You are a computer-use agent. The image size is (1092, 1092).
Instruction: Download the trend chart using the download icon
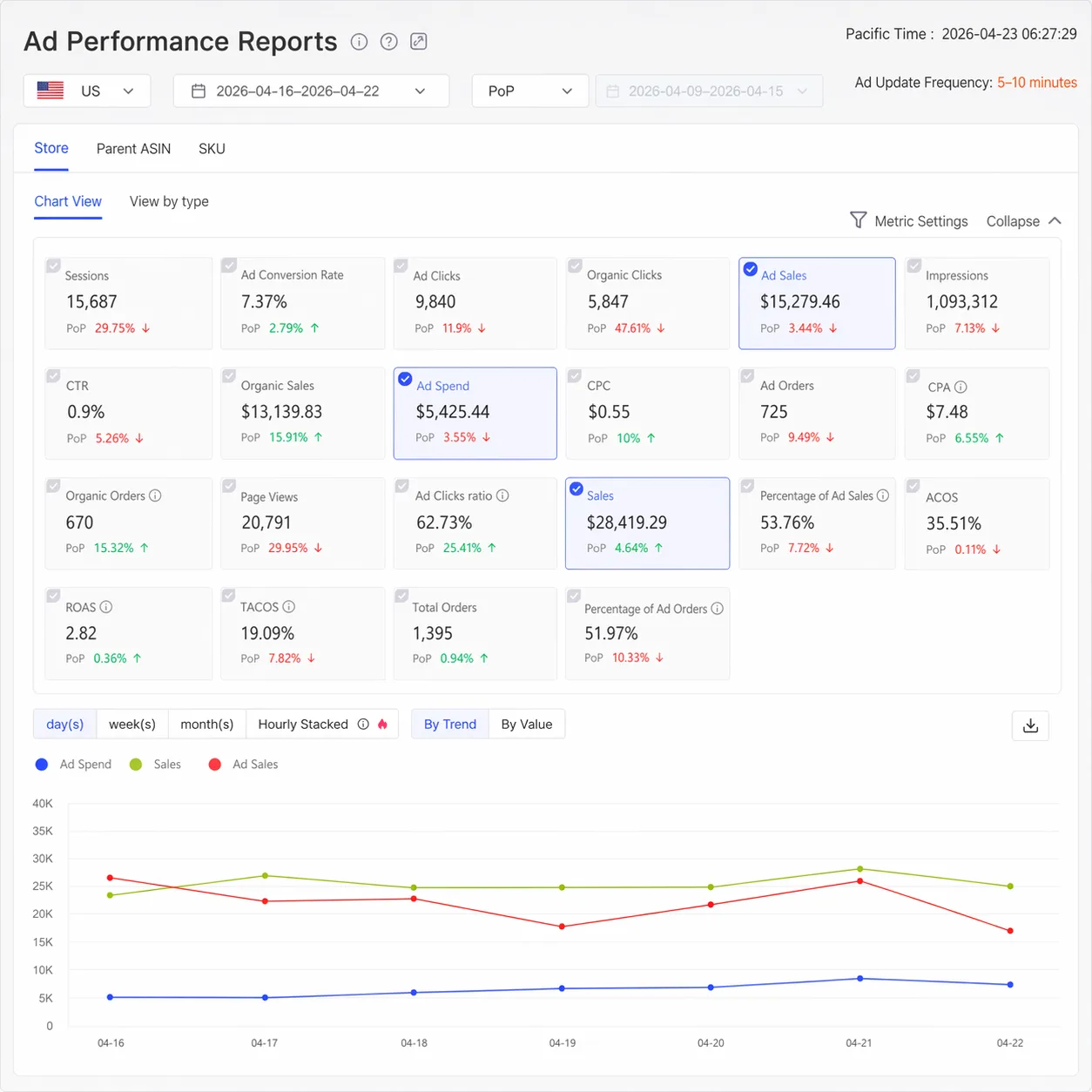(x=1030, y=725)
